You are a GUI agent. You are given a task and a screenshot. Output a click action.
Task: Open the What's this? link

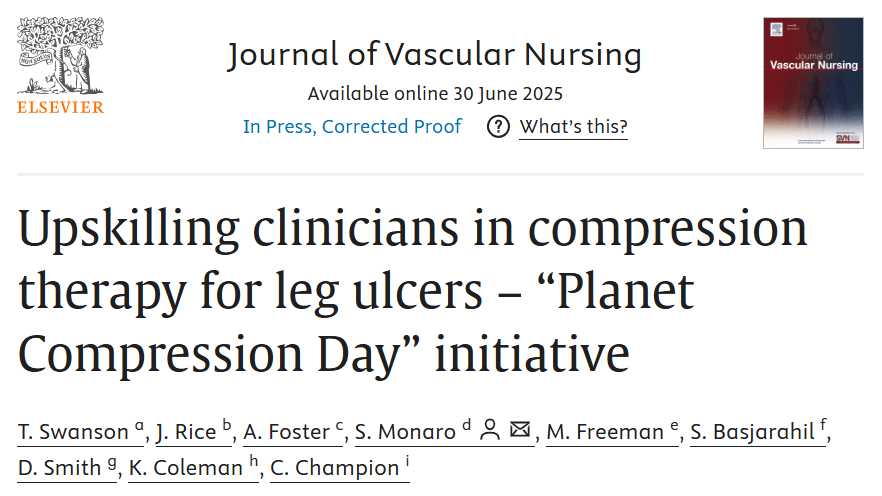tap(573, 127)
